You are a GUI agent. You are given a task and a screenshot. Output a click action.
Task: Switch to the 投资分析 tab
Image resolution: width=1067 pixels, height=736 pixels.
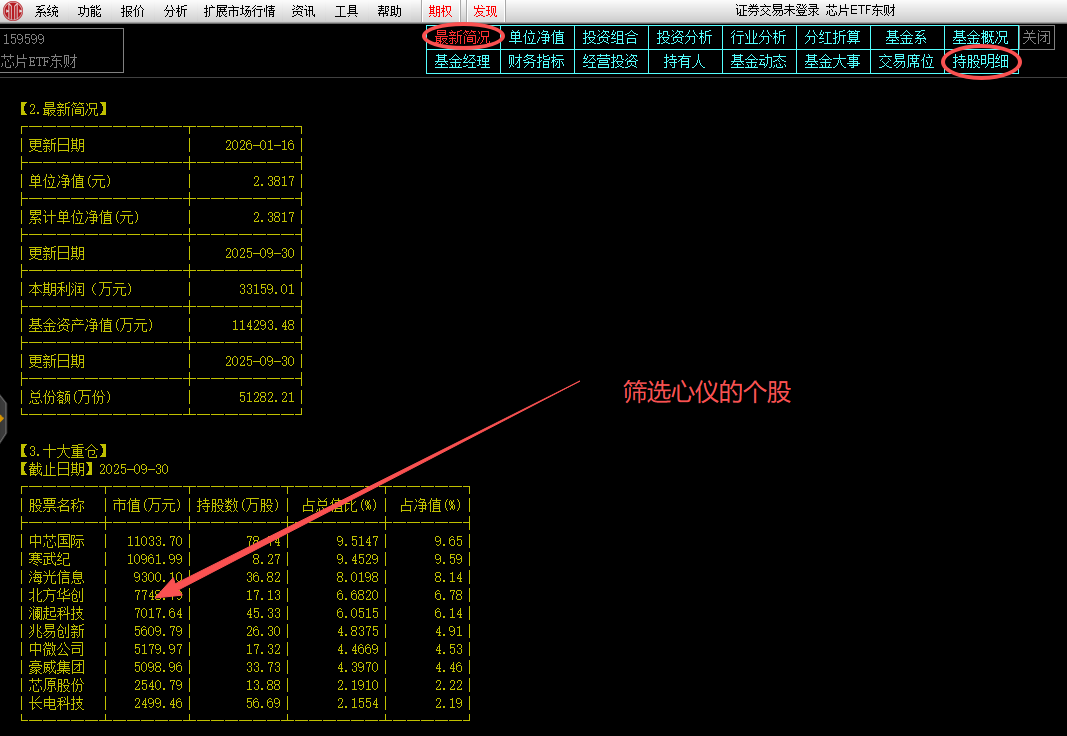tap(685, 37)
